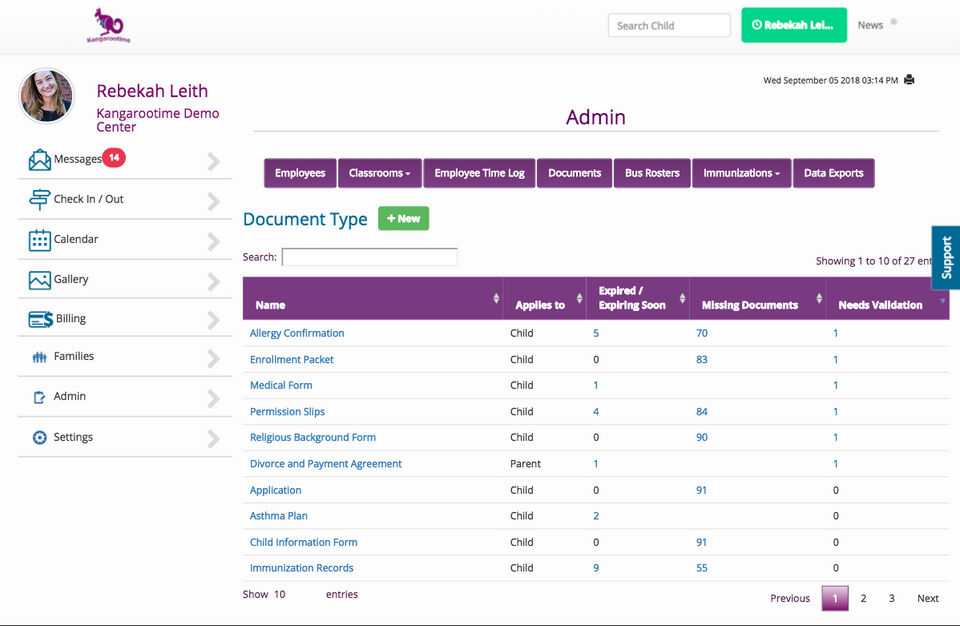This screenshot has width=960, height=626.
Task: Sort table by Name column
Action: [373, 299]
